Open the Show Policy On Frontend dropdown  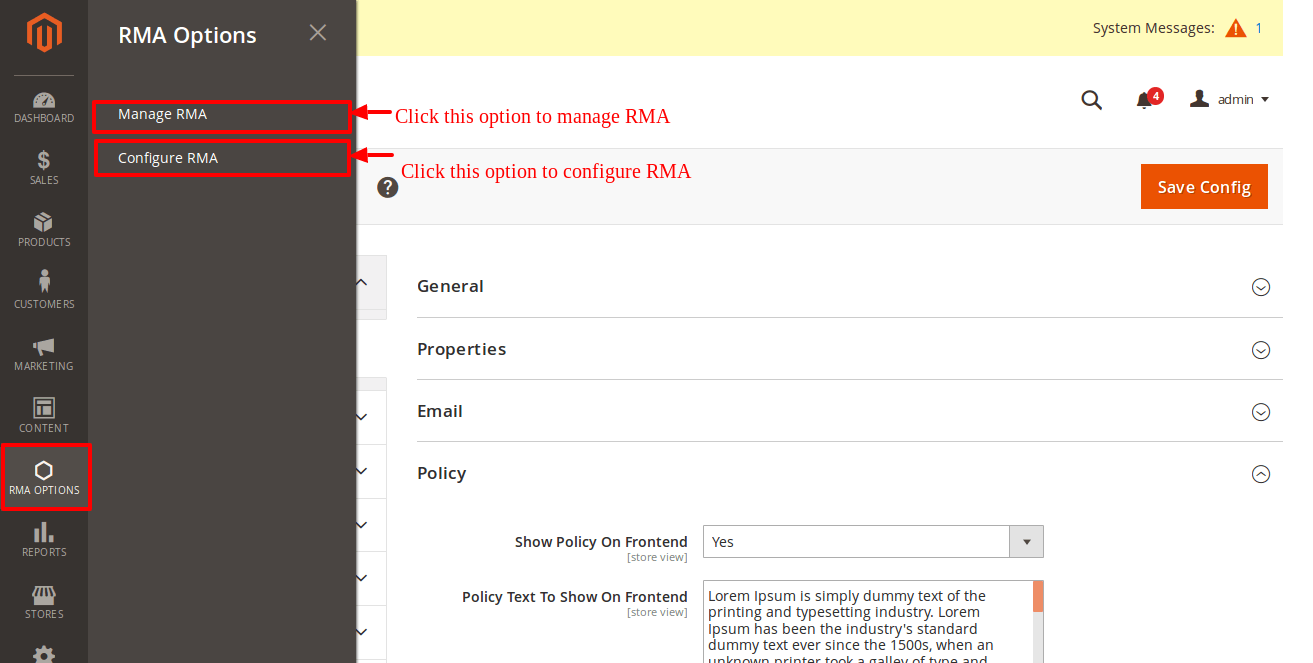click(873, 542)
